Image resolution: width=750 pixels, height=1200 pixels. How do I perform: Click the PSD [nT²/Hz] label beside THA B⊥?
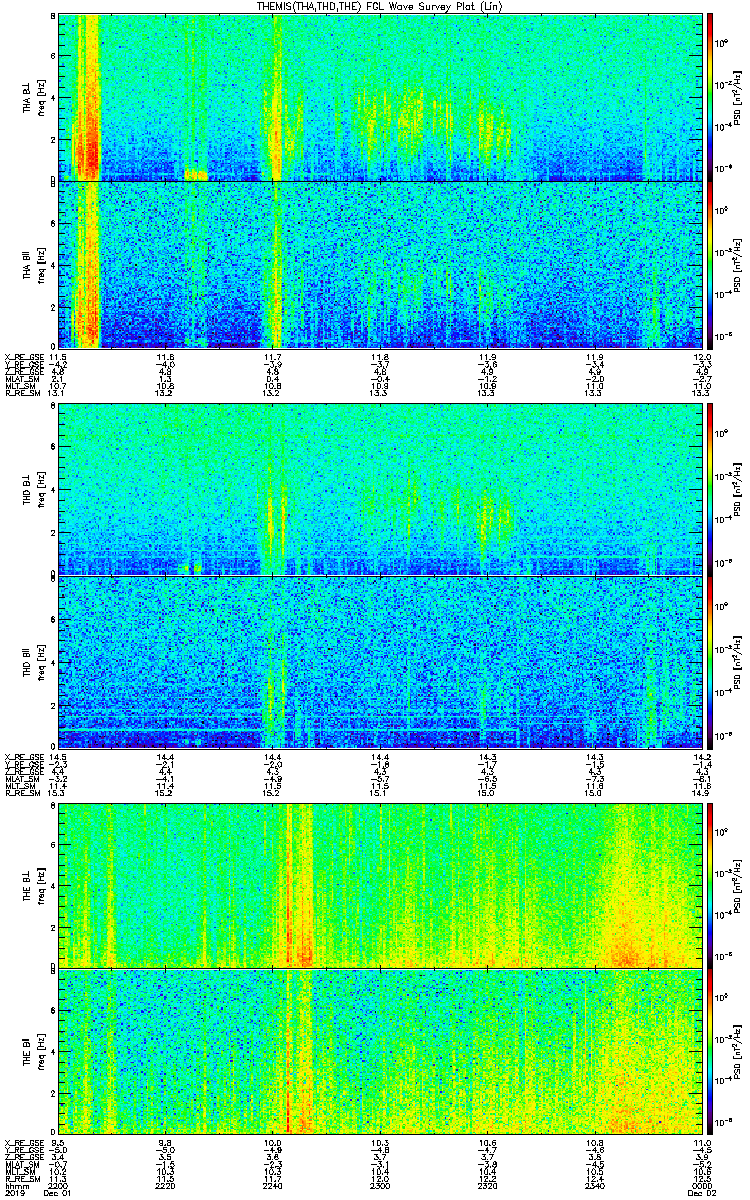[x=738, y=98]
